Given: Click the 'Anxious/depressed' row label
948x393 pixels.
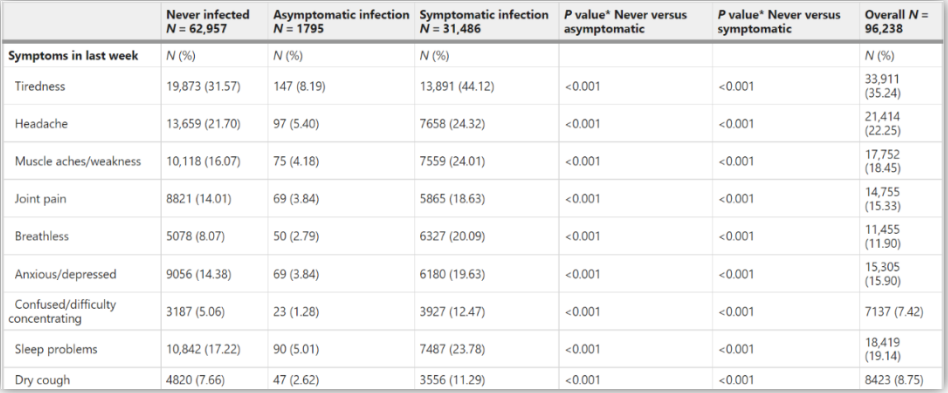Looking at the screenshot, I should coord(65,274).
